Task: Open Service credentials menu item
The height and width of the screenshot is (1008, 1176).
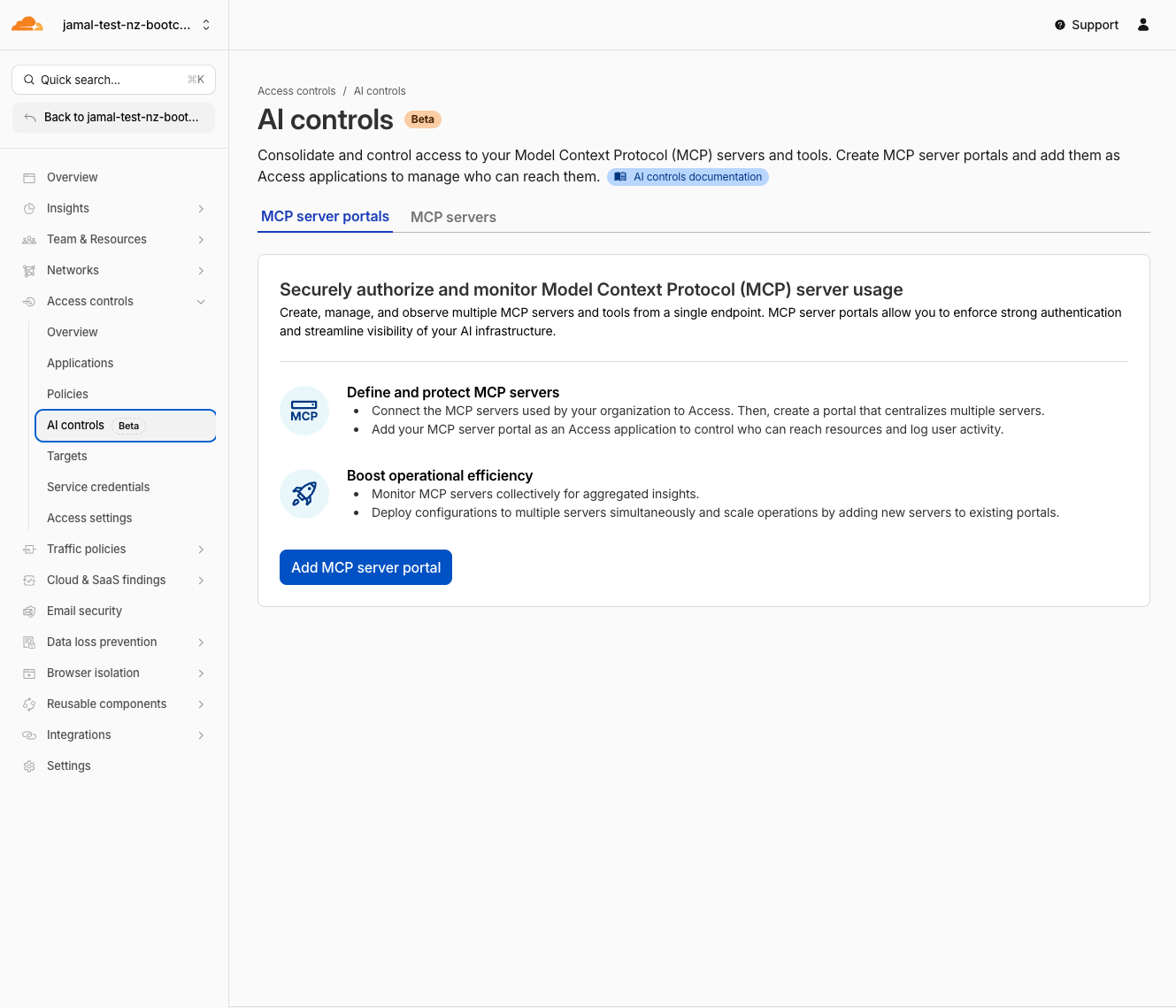Action: coord(98,487)
